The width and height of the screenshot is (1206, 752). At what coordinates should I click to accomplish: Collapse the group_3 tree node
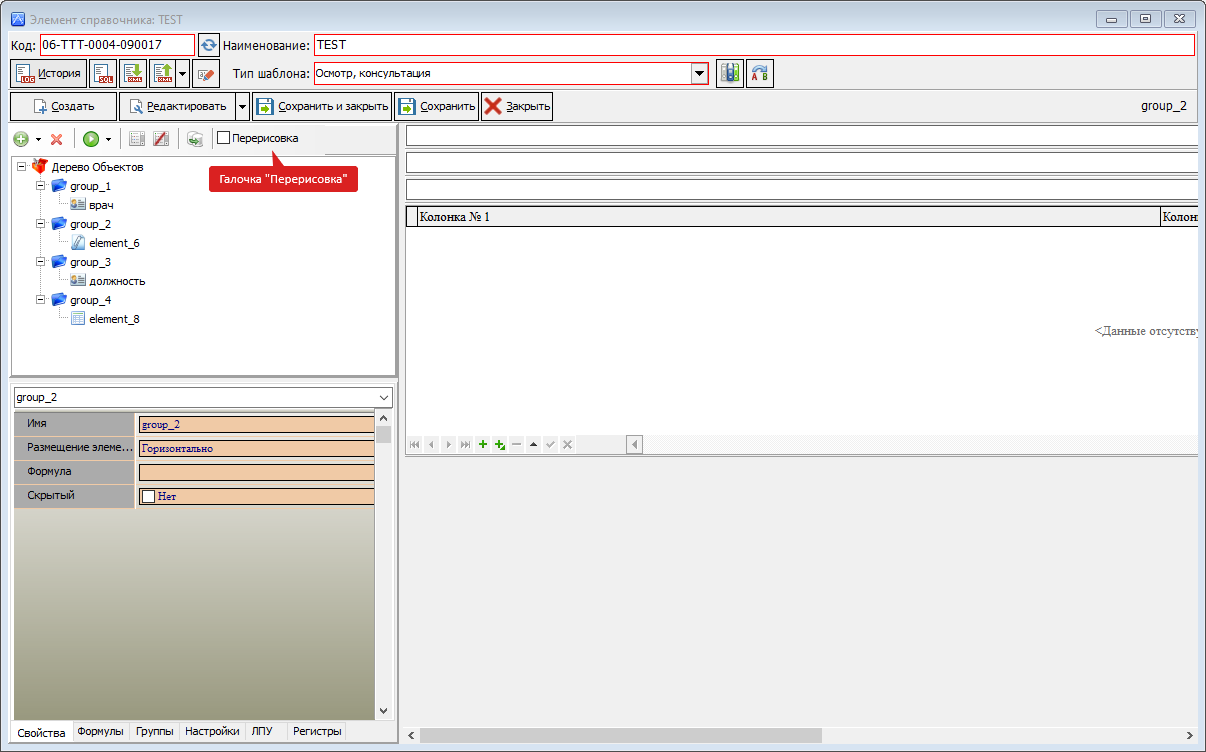tap(41, 262)
